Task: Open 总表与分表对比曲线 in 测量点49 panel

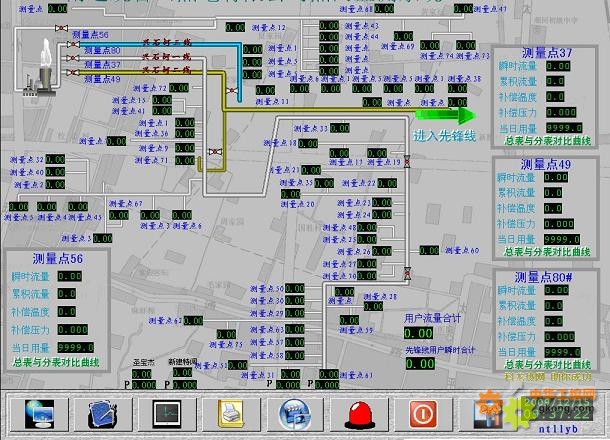Action: click(x=547, y=252)
